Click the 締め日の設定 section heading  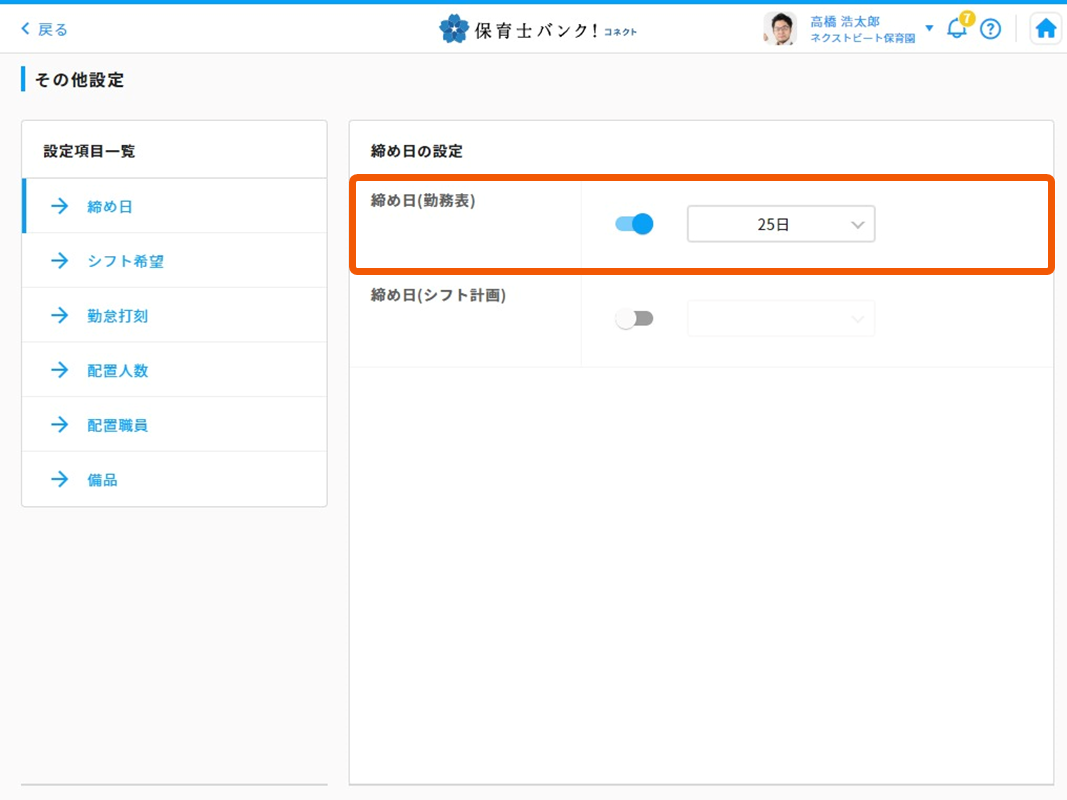417,152
